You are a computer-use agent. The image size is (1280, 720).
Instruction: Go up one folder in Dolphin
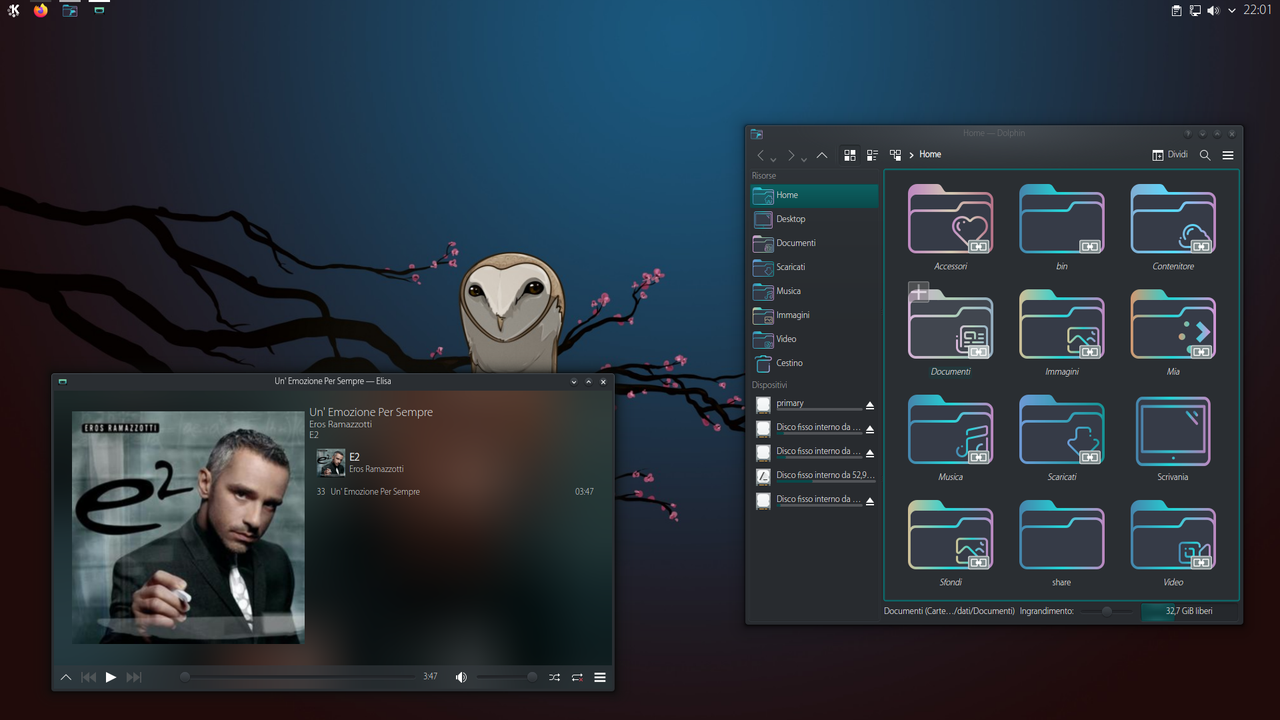pos(822,155)
